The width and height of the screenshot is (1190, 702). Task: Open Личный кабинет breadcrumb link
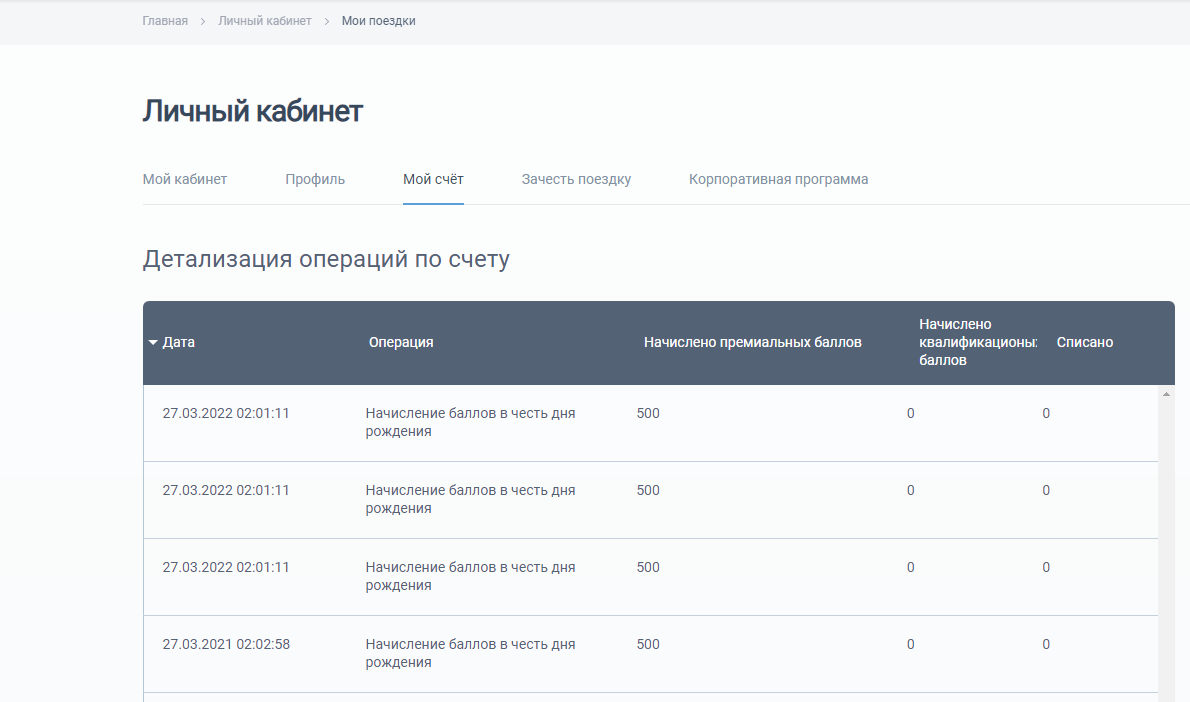[x=265, y=21]
